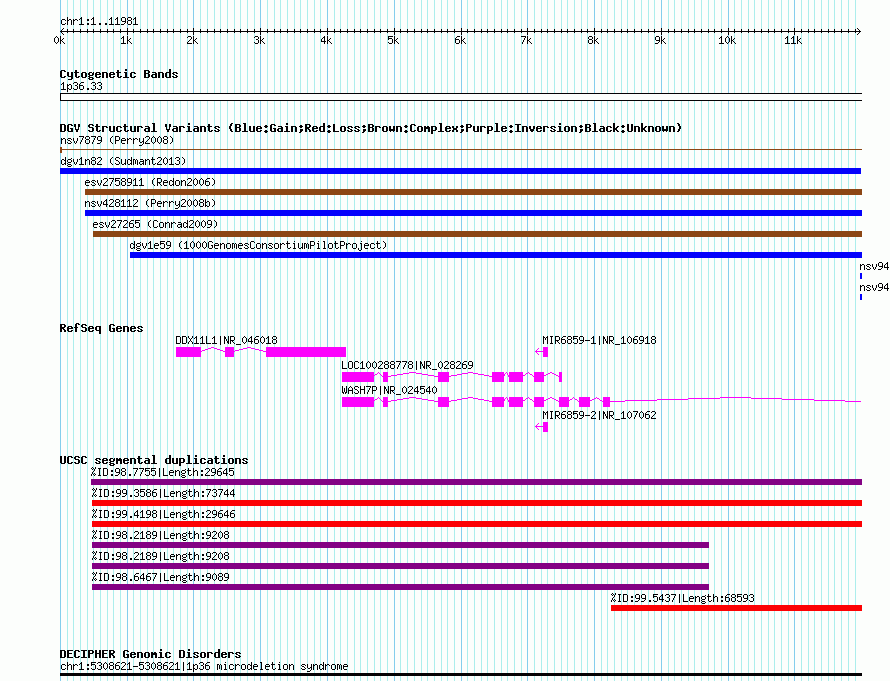Image resolution: width=890 pixels, height=681 pixels.
Task: Click the 2k ruler tick label
Action: click(x=192, y=40)
